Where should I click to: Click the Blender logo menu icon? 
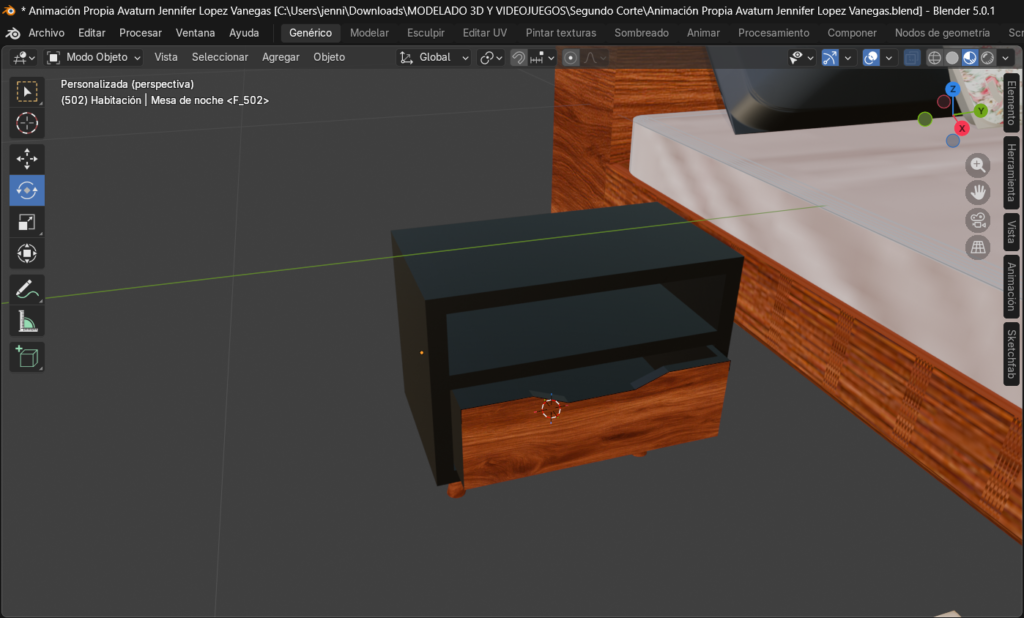tap(12, 33)
